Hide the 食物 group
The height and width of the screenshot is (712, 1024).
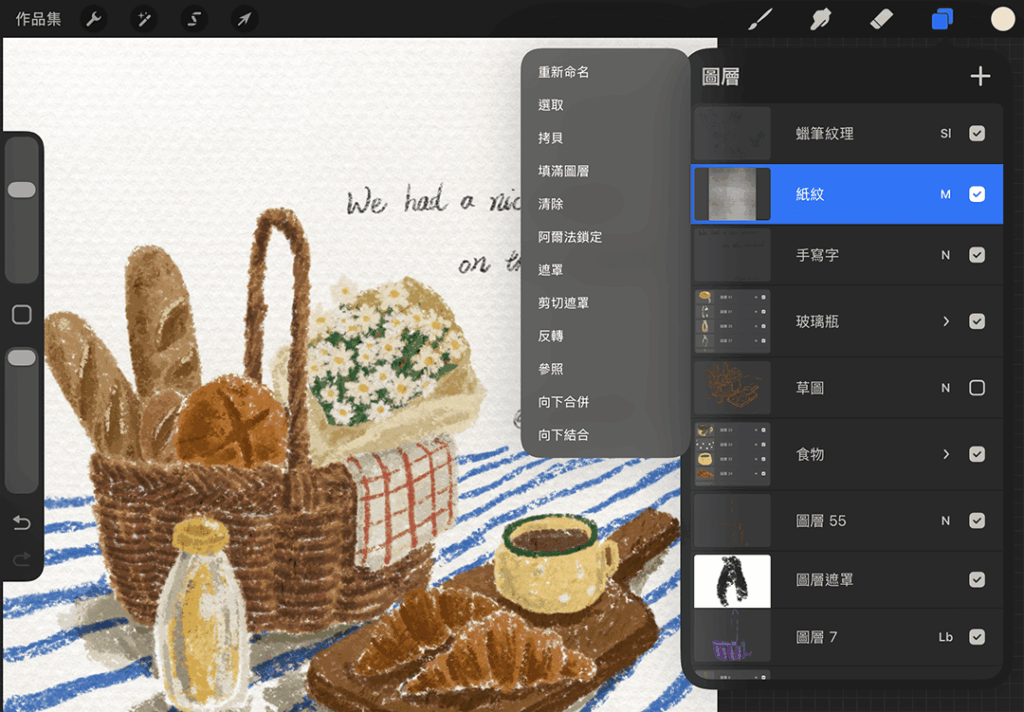click(976, 454)
